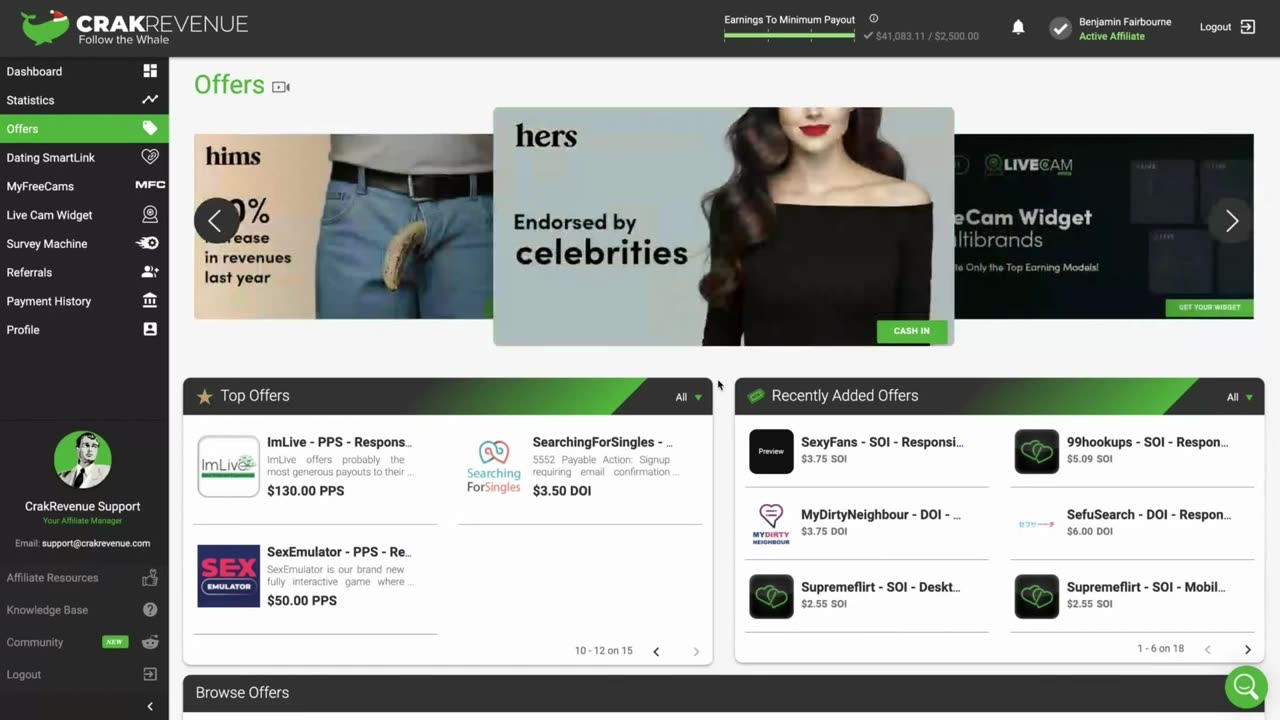Open SexEmulator - PPS offer title
The height and width of the screenshot is (720, 1280).
click(339, 552)
